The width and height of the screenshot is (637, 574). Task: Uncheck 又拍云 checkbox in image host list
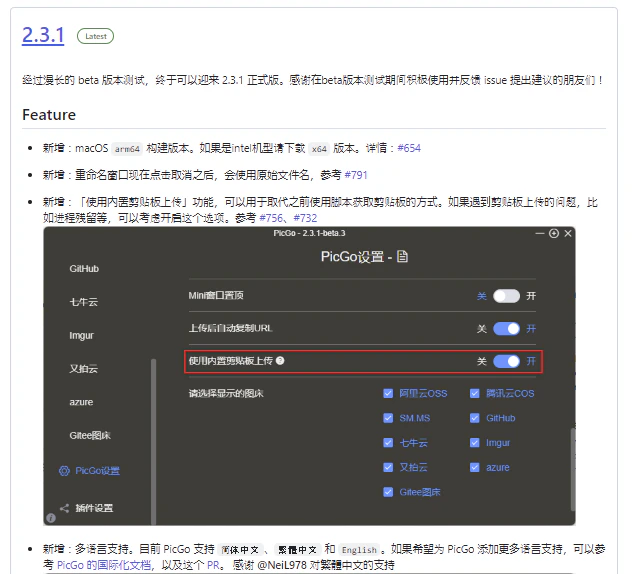(388, 467)
